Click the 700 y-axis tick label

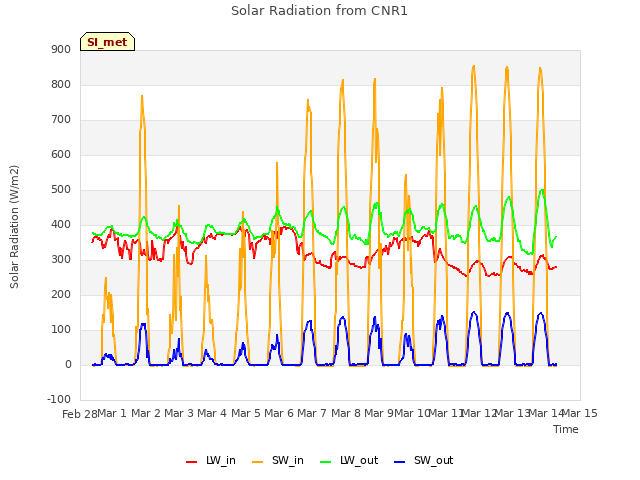pyautogui.click(x=61, y=120)
